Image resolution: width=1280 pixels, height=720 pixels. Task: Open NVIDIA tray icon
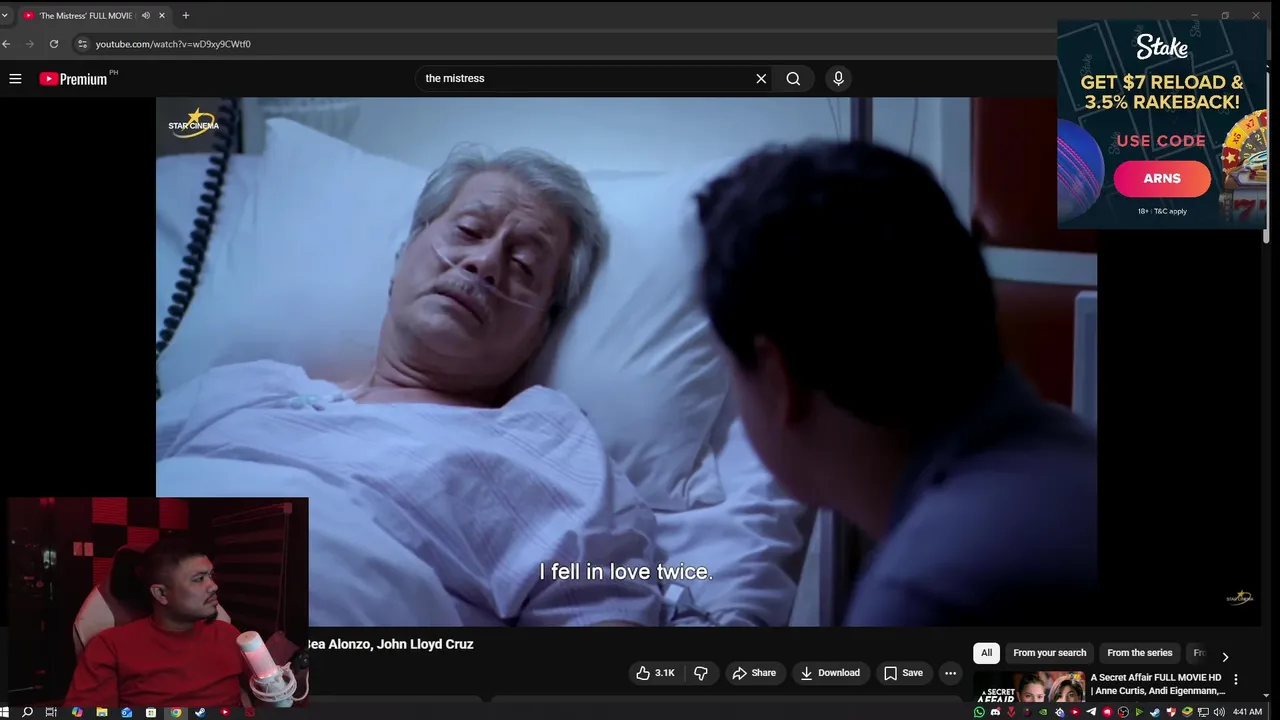[x=1043, y=712]
